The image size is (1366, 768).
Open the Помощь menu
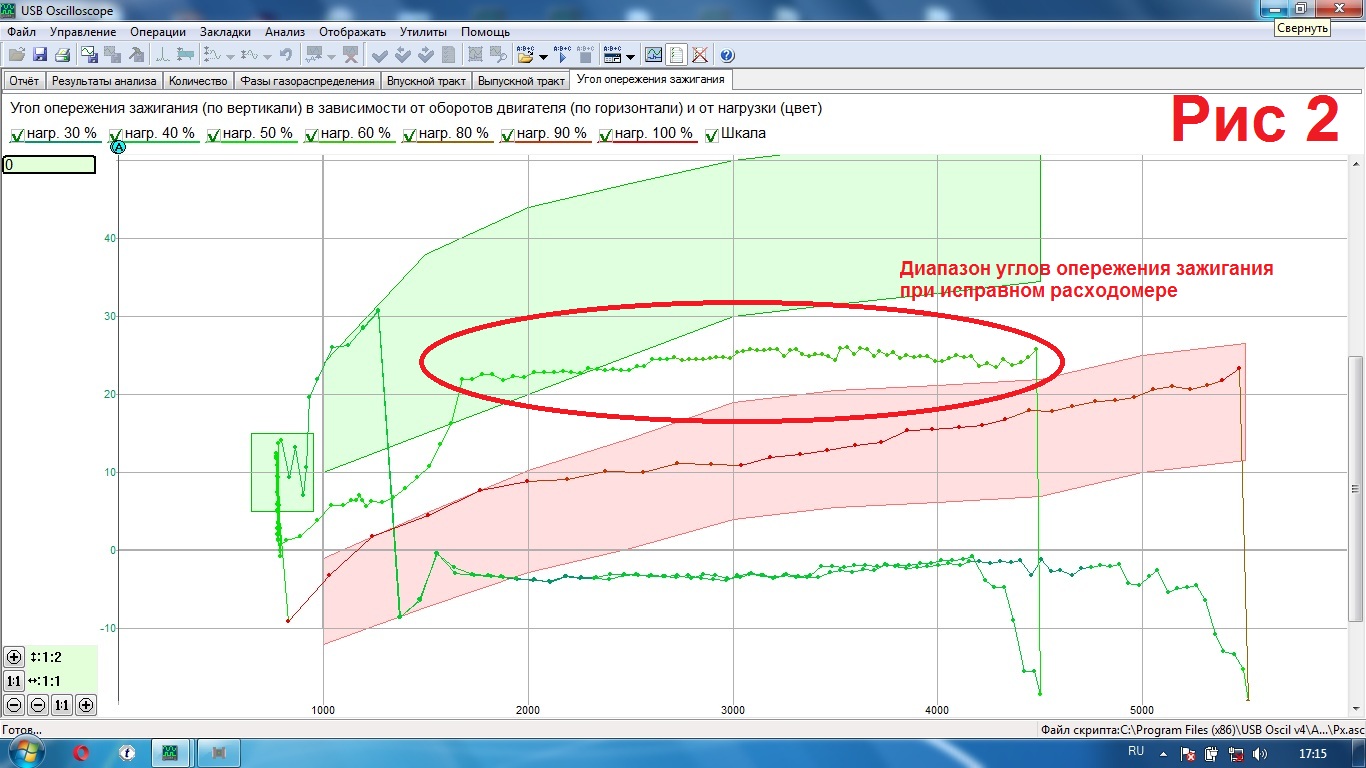tap(484, 32)
